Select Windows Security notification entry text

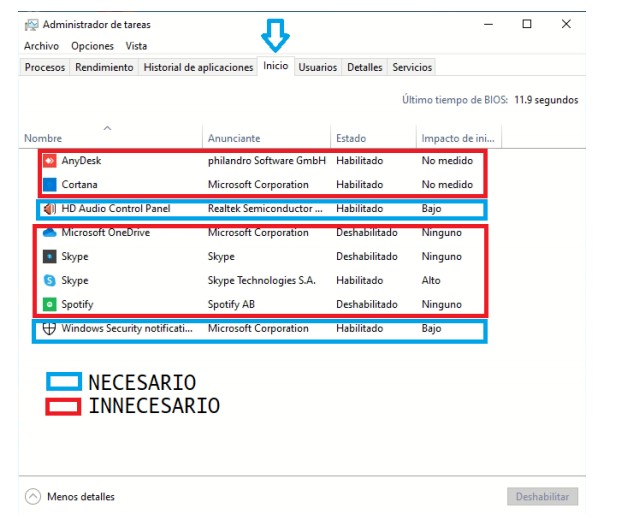(127, 328)
